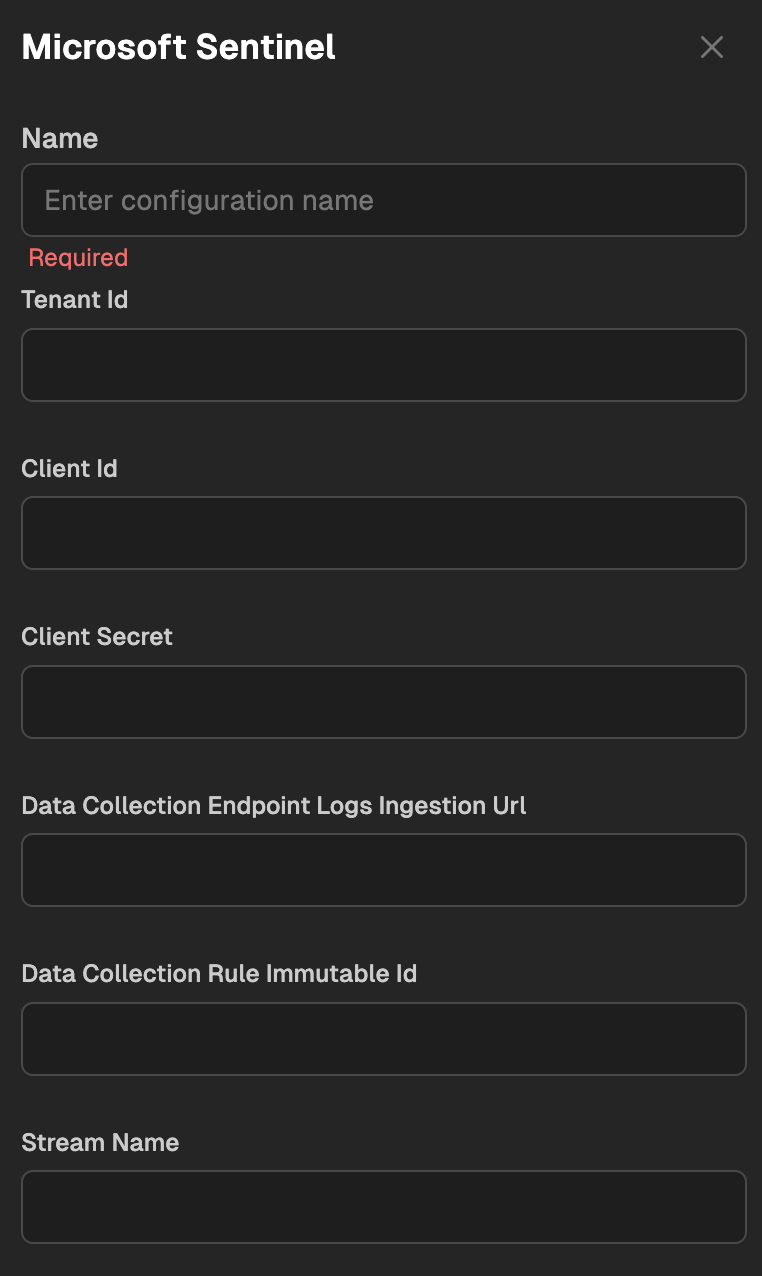Screen dimensions: 762x1276
Task: Click the Tenant Id label
Action: [75, 299]
